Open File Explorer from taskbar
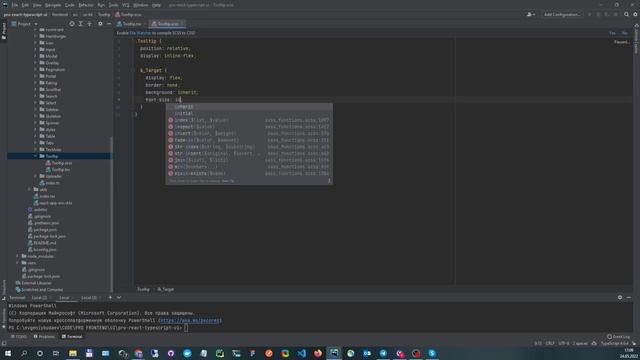This screenshot has height=360, width=640. click(73, 353)
